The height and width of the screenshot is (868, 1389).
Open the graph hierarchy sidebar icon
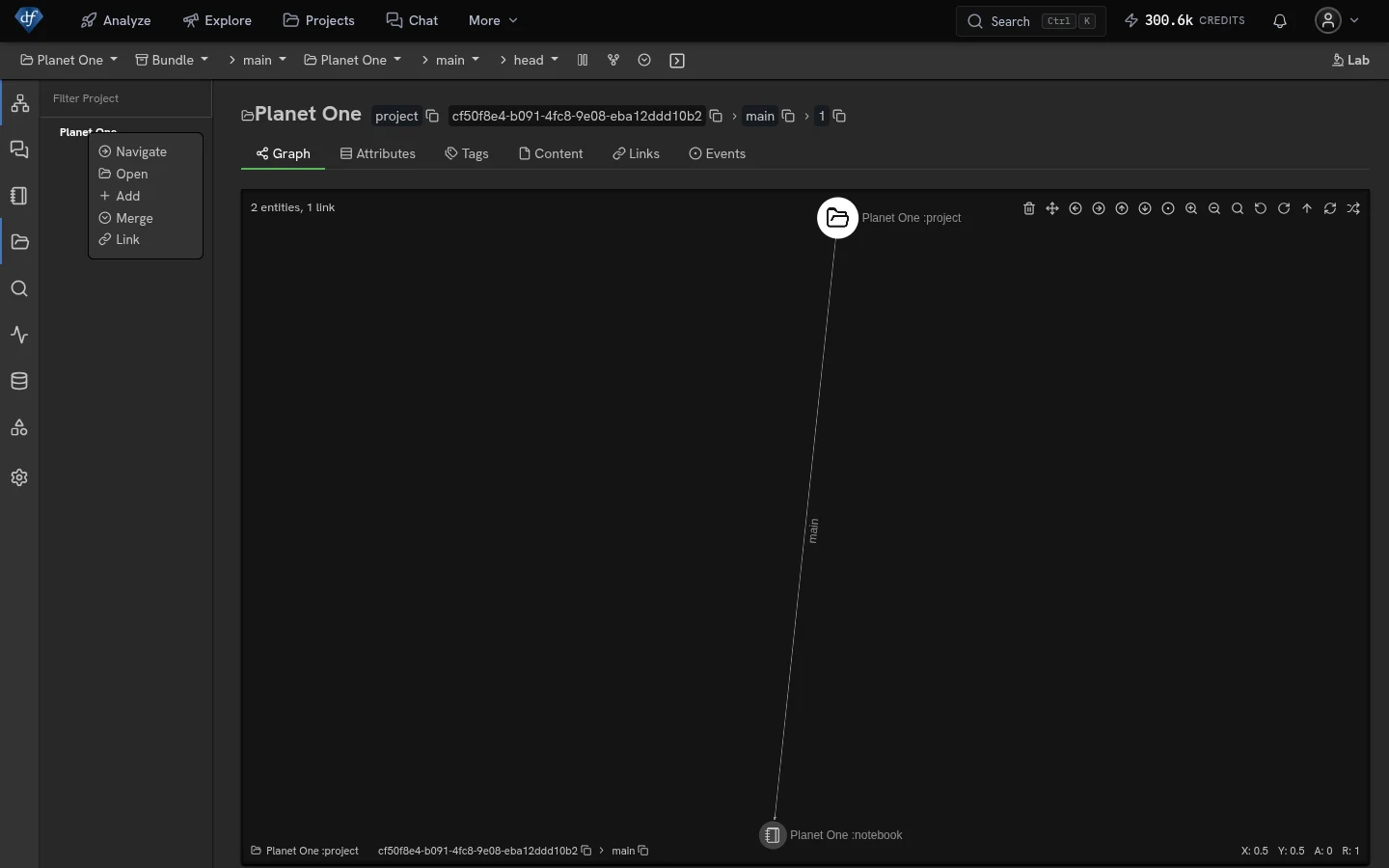pos(19,103)
